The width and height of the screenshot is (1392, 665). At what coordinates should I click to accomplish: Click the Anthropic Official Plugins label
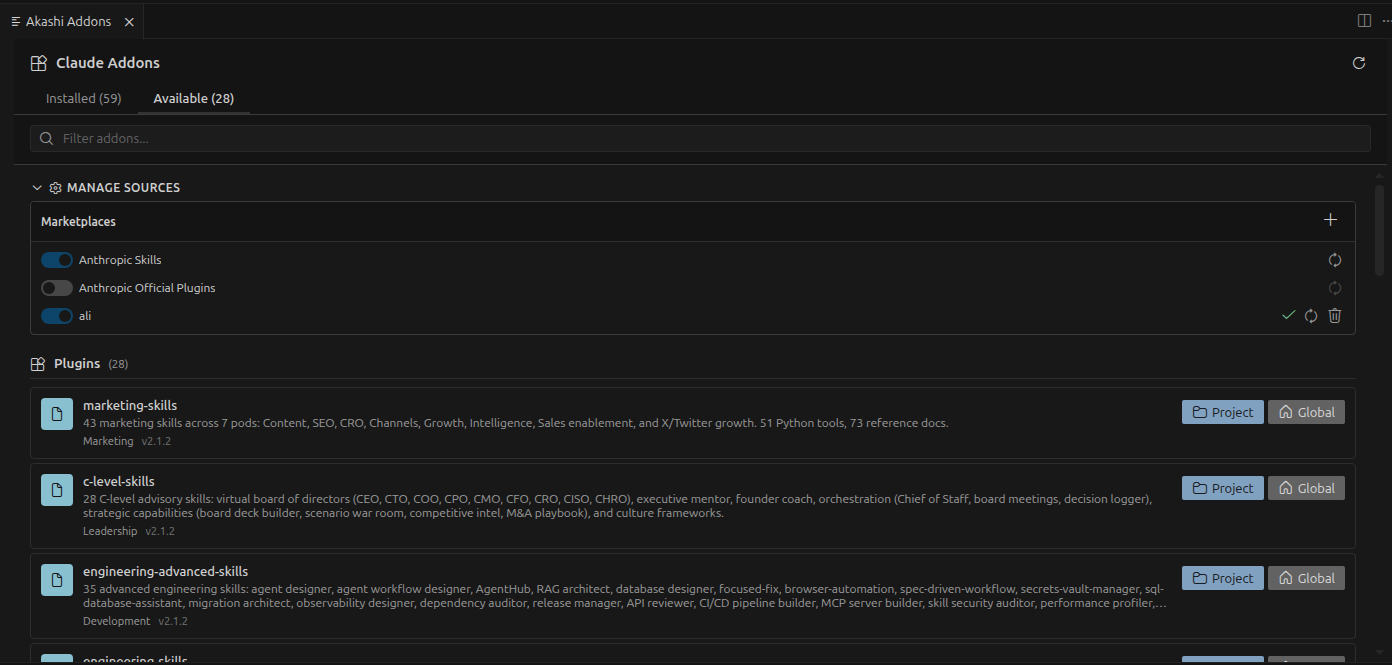coord(147,288)
